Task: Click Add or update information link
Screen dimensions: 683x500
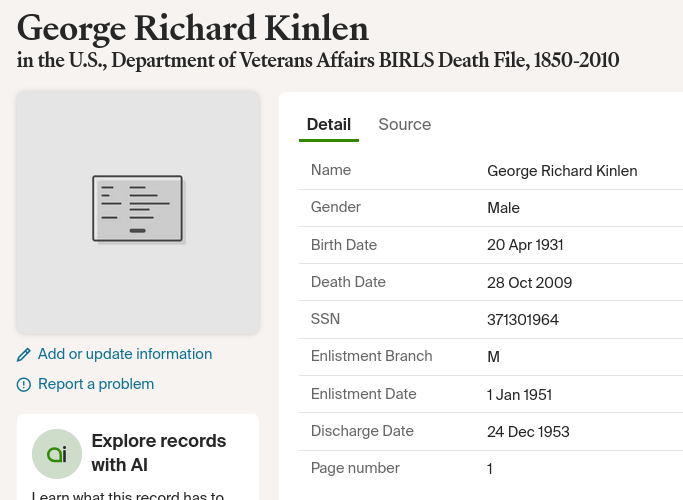Action: coord(124,354)
